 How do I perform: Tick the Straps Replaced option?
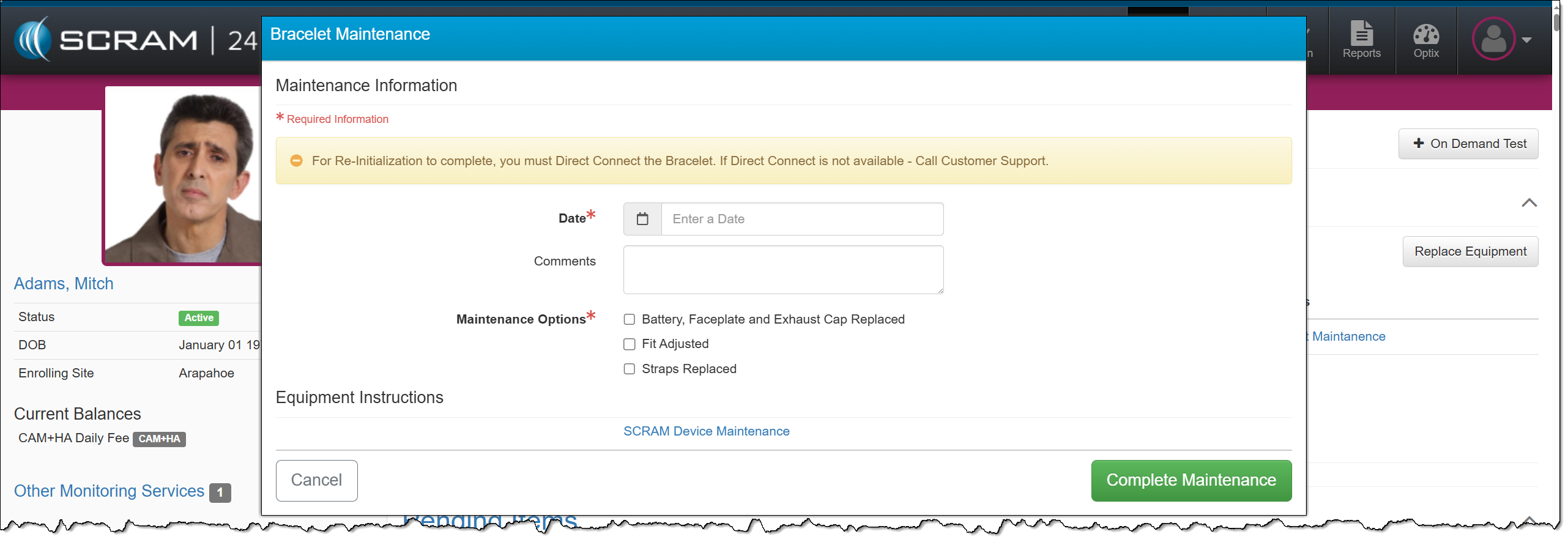point(629,369)
